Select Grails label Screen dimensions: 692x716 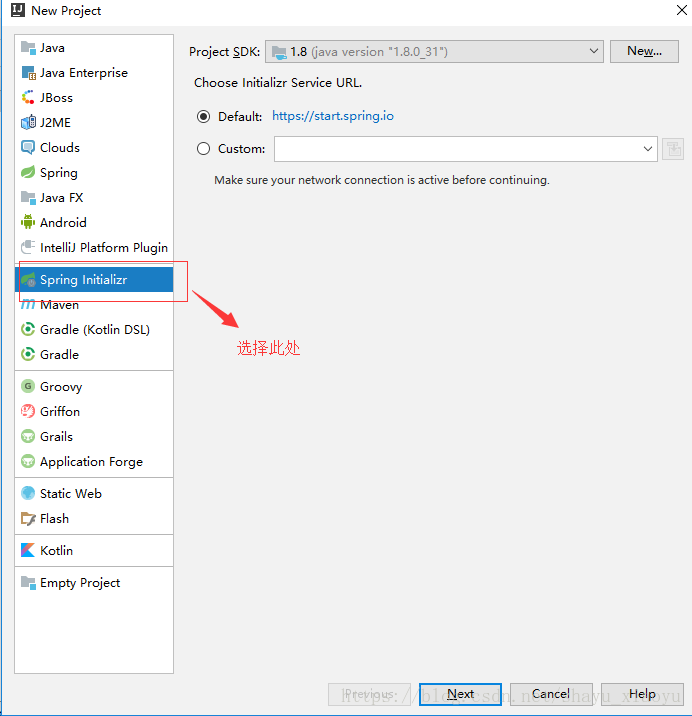click(56, 437)
